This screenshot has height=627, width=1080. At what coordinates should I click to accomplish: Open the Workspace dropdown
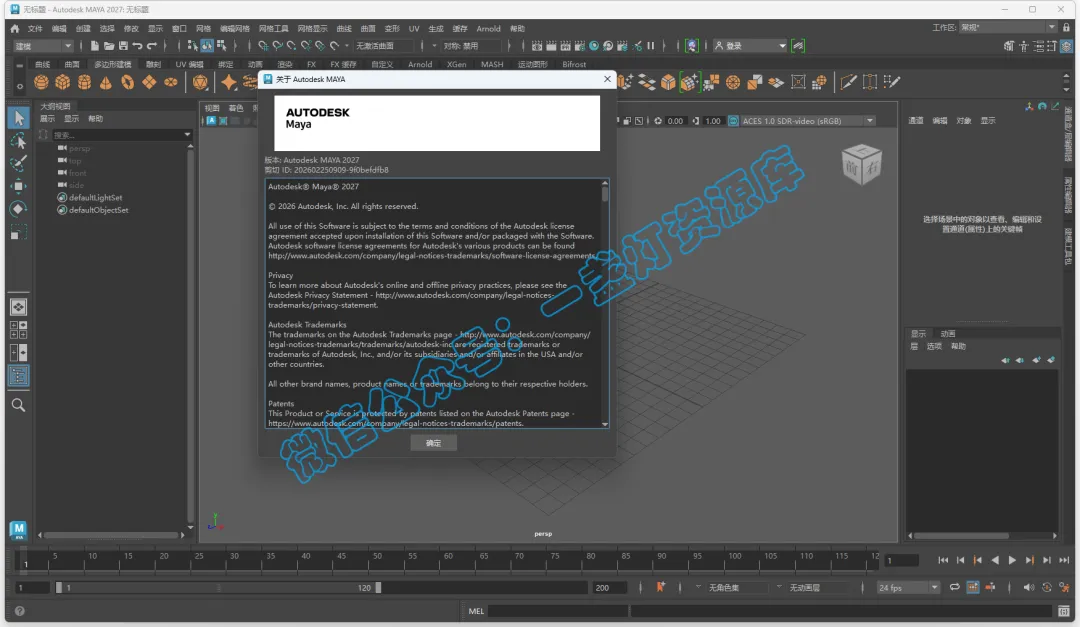pos(1008,28)
